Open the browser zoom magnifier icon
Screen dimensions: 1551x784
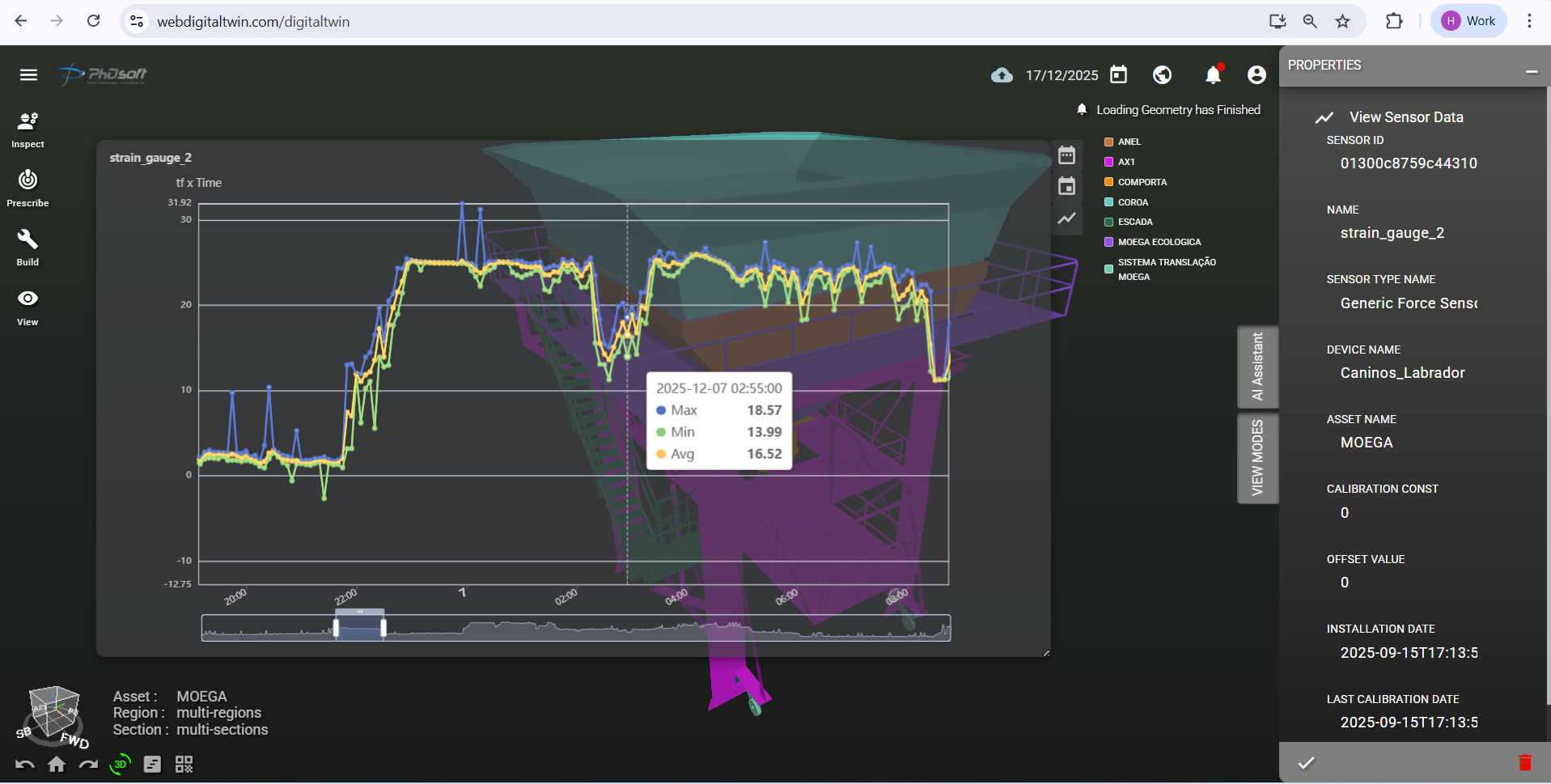click(x=1310, y=21)
